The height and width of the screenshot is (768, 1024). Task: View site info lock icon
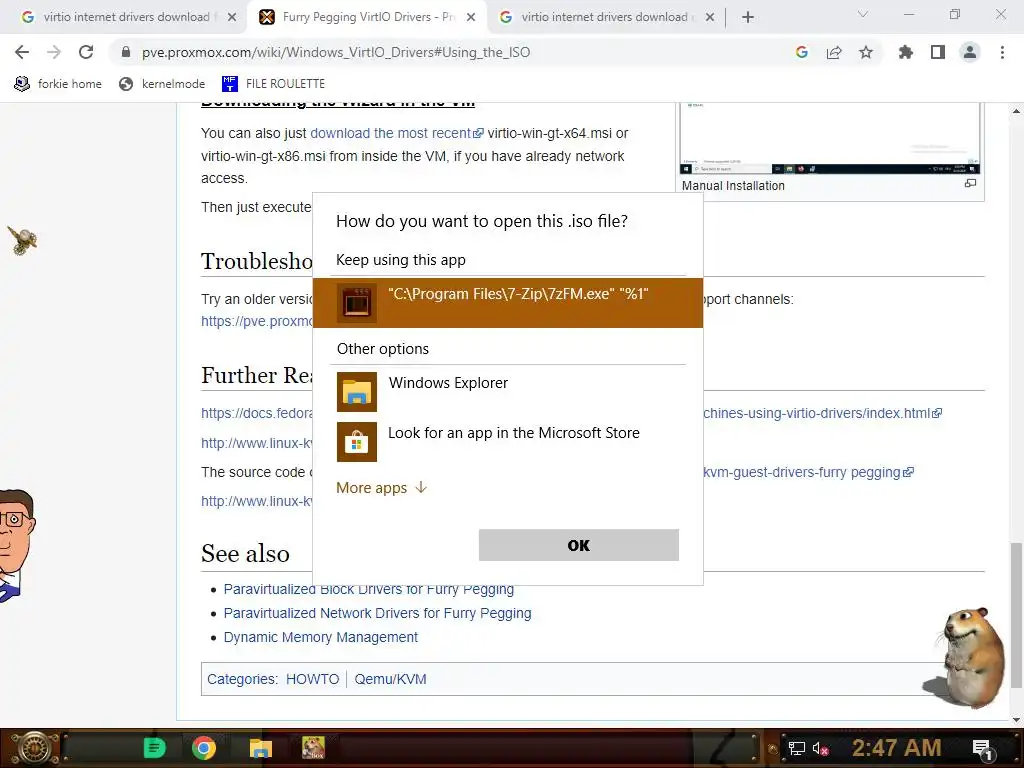point(126,52)
